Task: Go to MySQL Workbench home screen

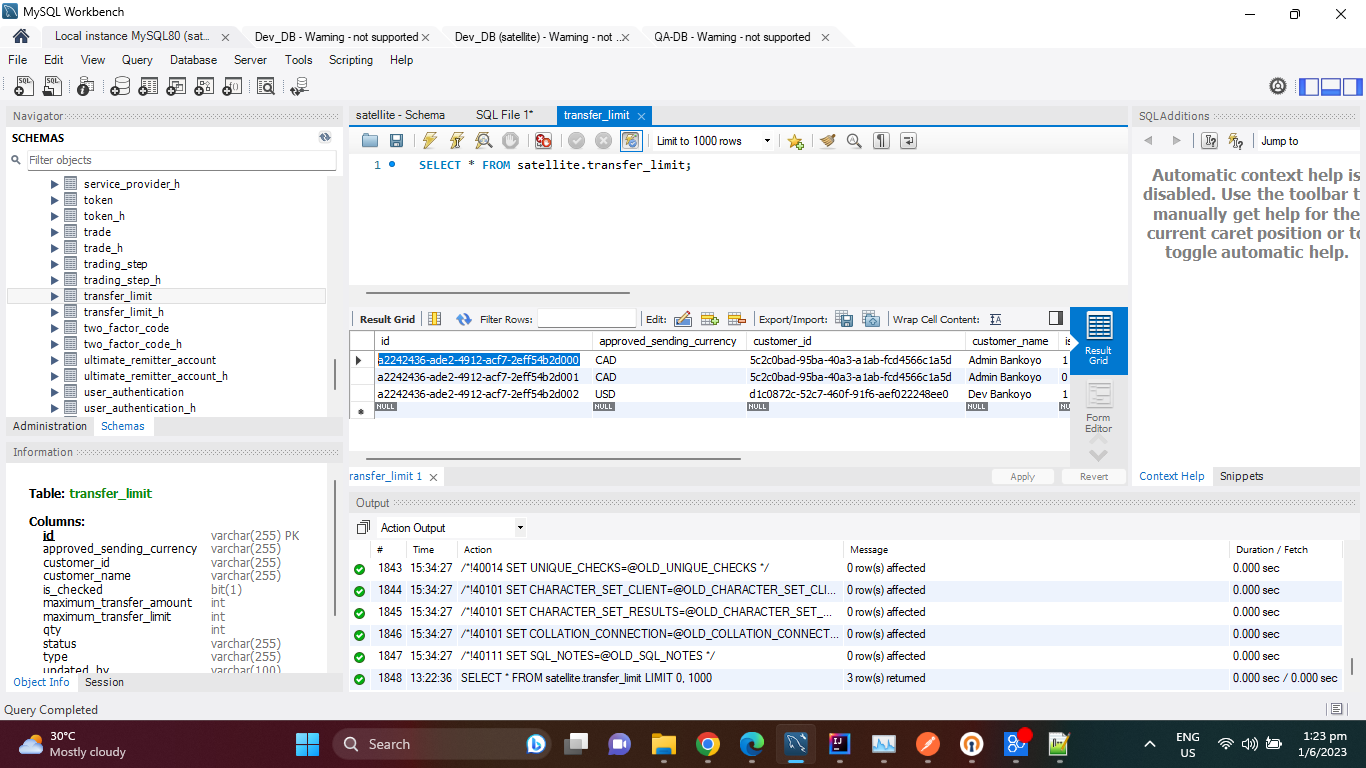Action: point(21,37)
